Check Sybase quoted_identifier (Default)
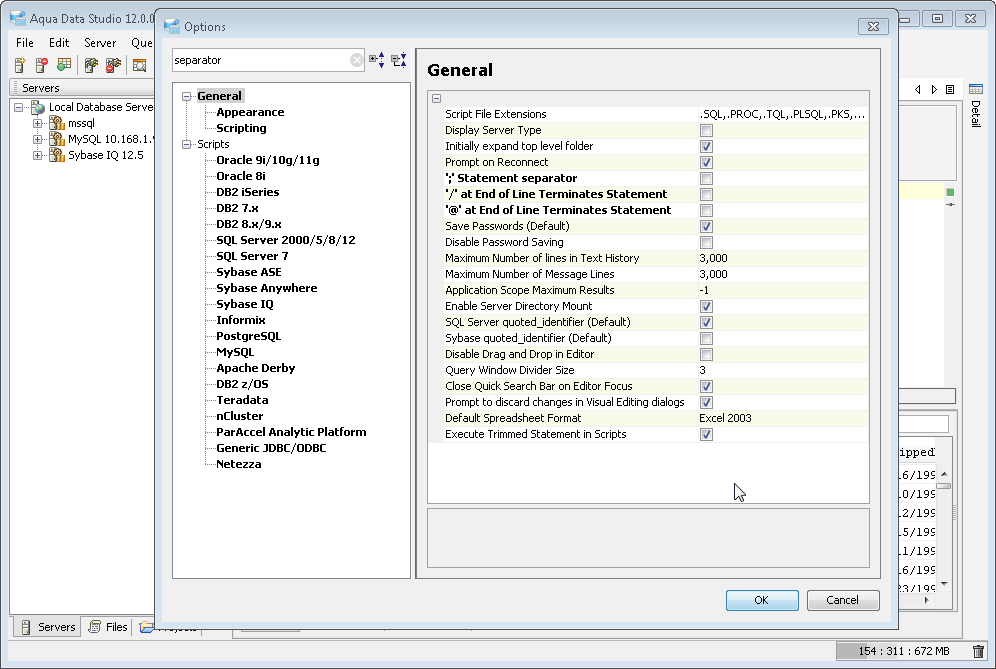 click(x=706, y=338)
